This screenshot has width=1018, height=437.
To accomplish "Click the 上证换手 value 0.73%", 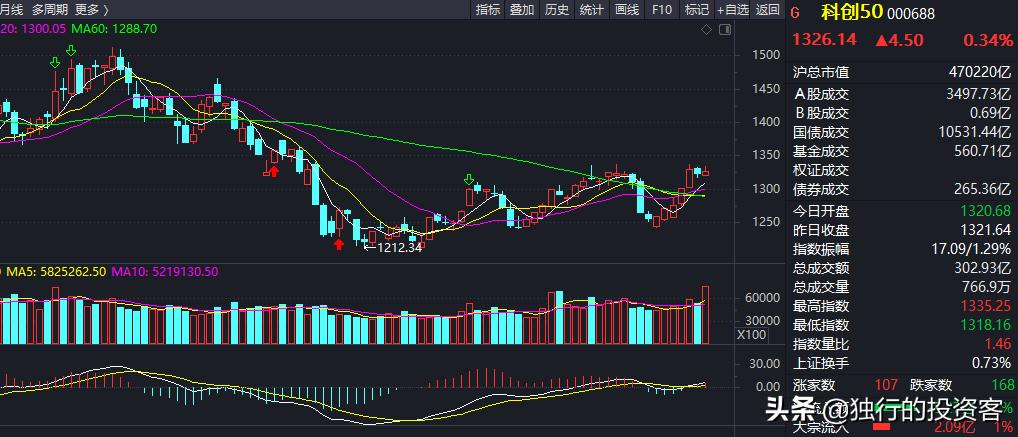I will (x=991, y=363).
